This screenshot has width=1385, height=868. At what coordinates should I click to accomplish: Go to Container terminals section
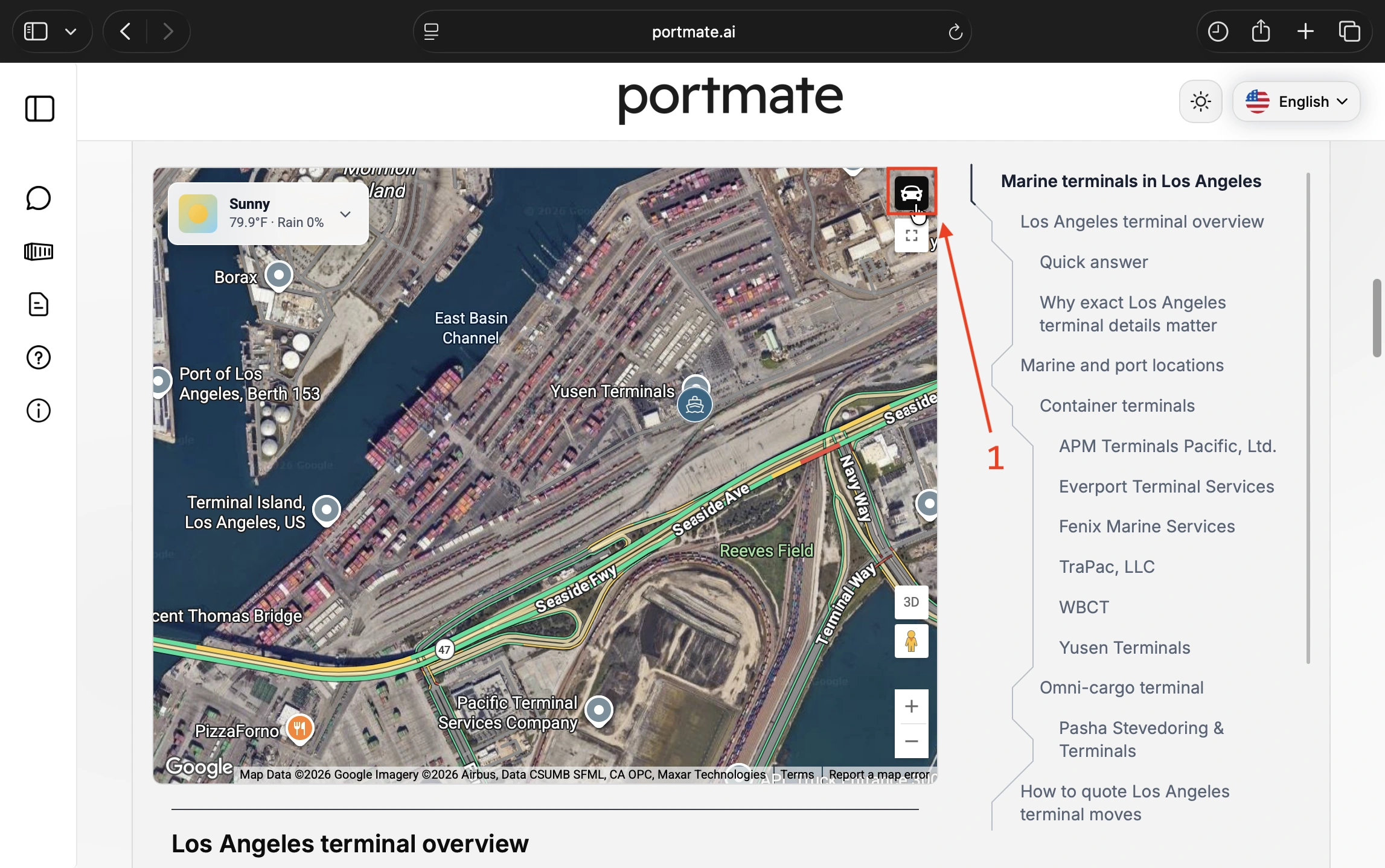1117,406
